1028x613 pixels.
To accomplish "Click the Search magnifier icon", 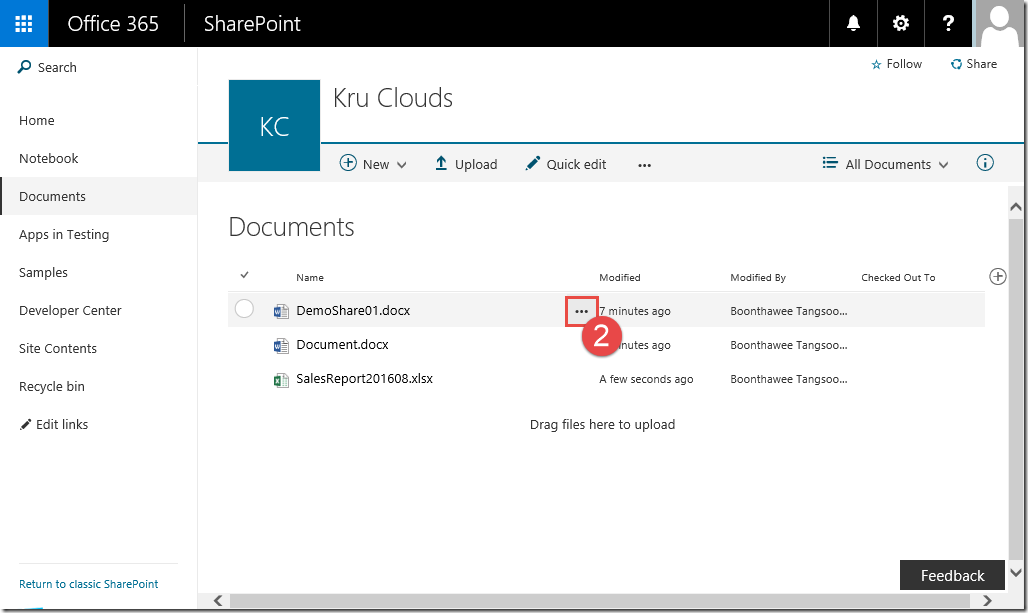I will 24,67.
